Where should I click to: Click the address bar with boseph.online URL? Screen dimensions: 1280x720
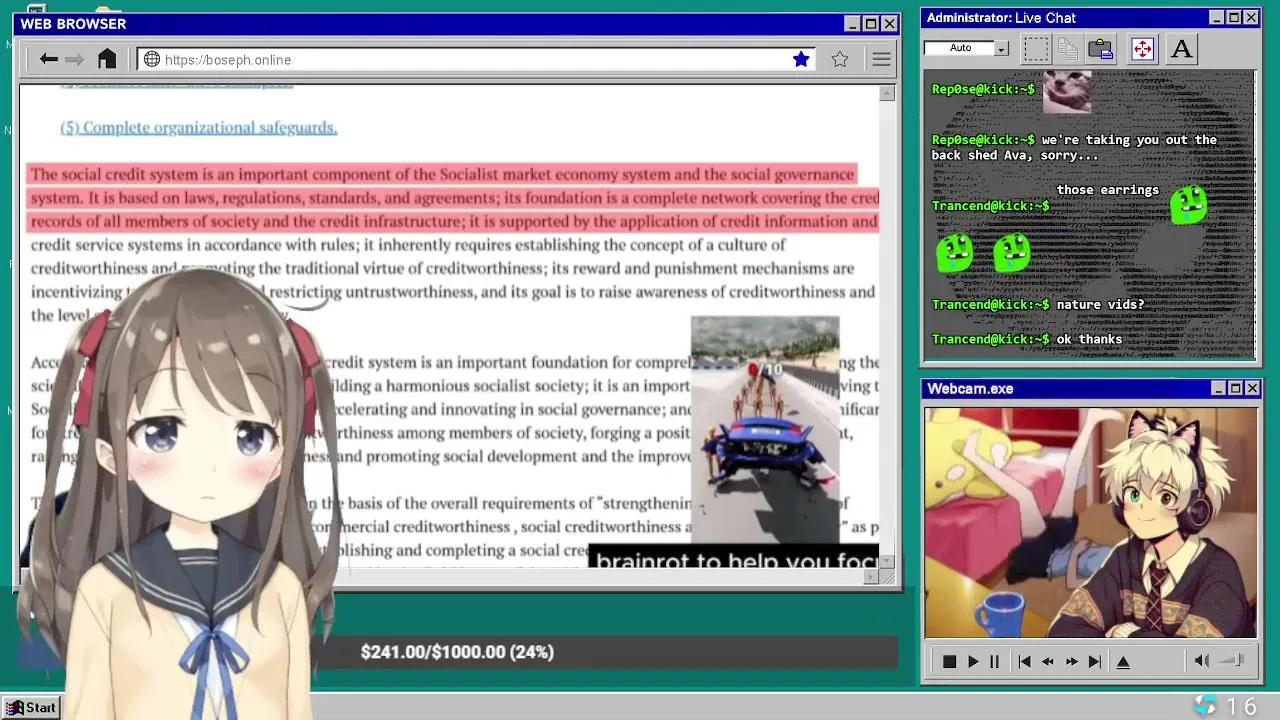(x=475, y=60)
